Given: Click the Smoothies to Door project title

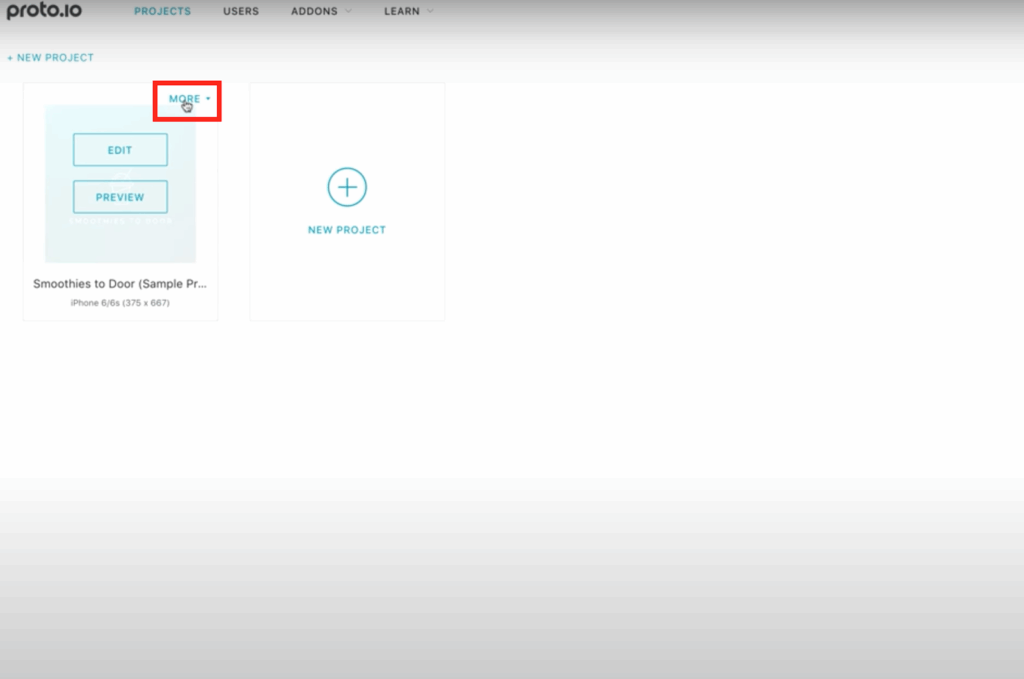Looking at the screenshot, I should click(120, 284).
